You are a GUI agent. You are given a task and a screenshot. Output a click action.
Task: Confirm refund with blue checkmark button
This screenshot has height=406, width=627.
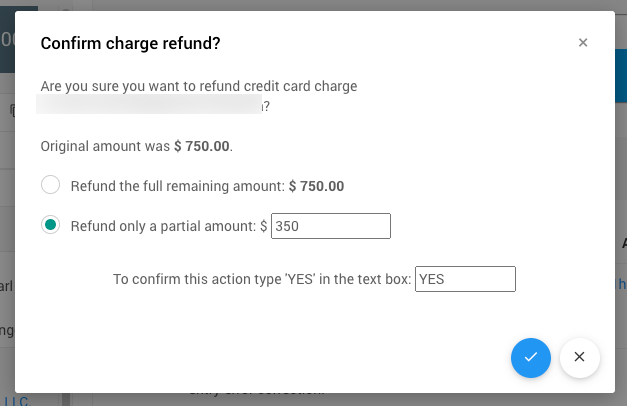click(531, 357)
